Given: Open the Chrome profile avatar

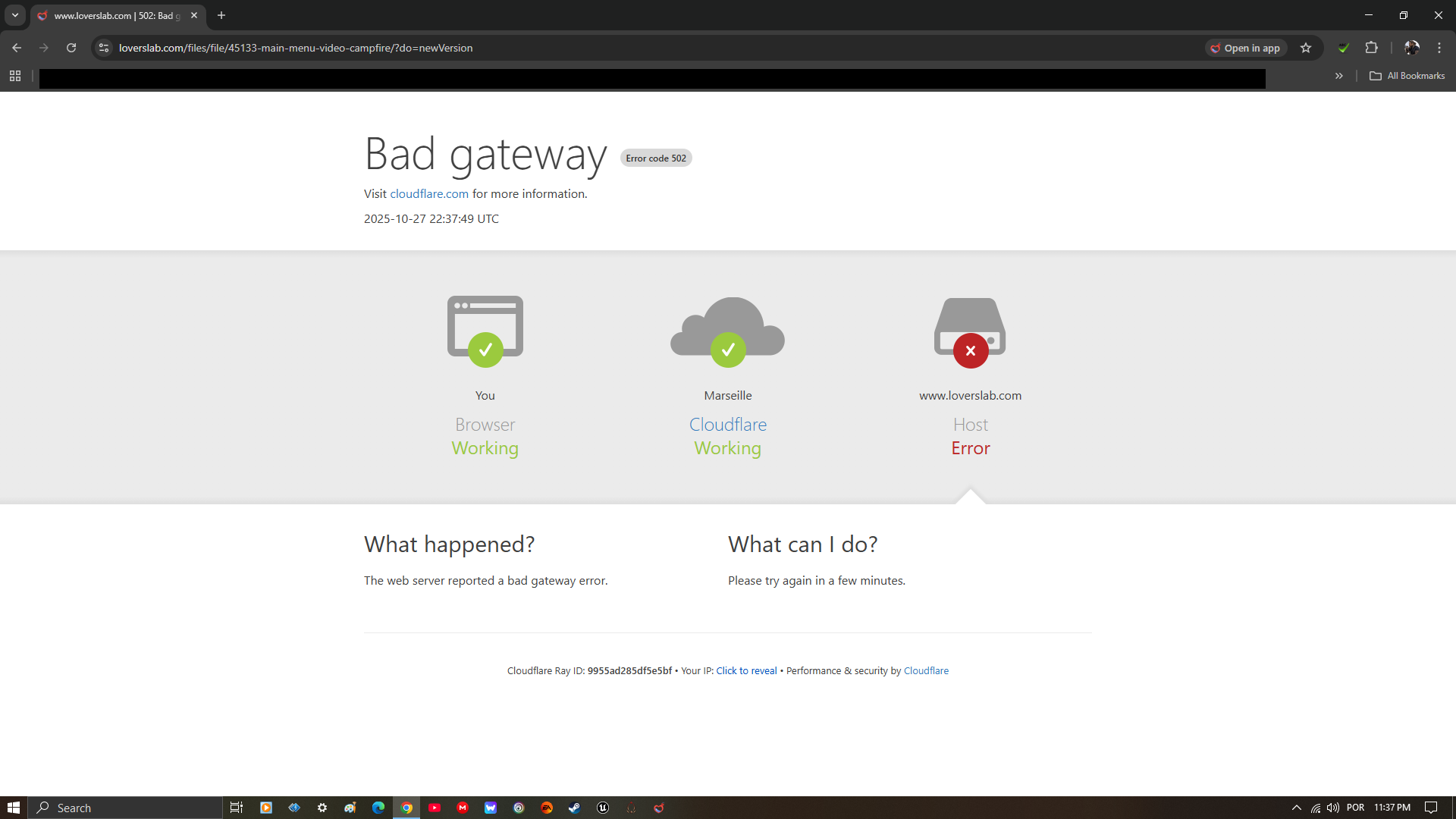Looking at the screenshot, I should point(1411,48).
